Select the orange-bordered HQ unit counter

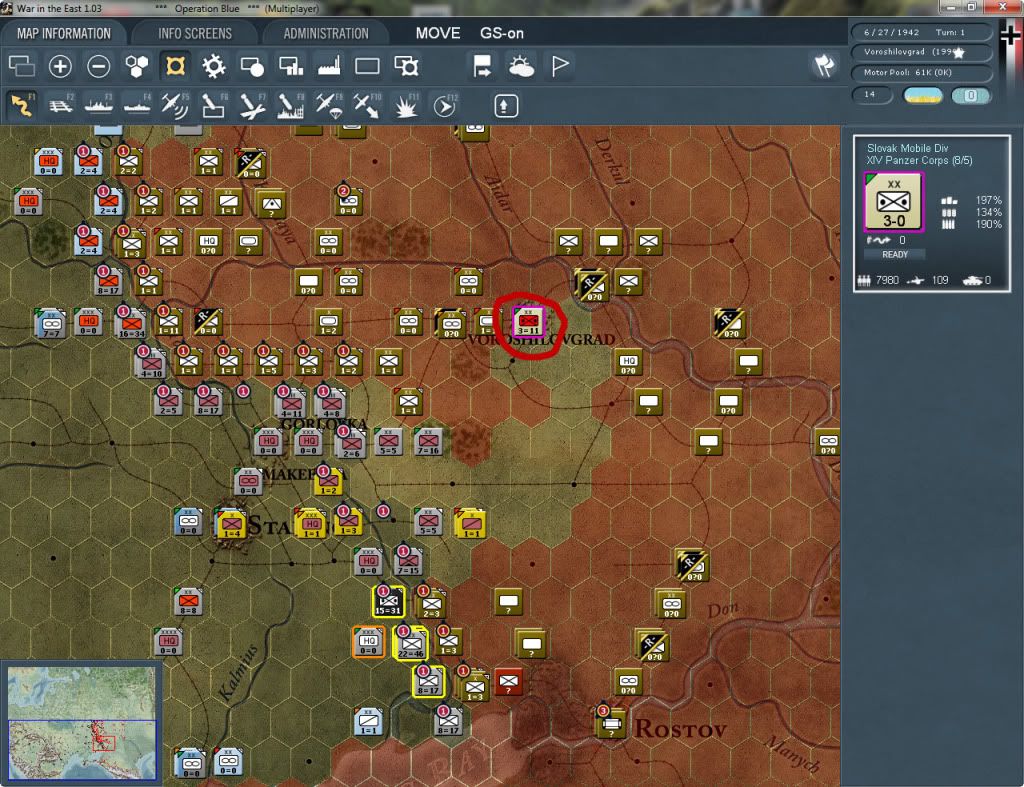[x=368, y=641]
